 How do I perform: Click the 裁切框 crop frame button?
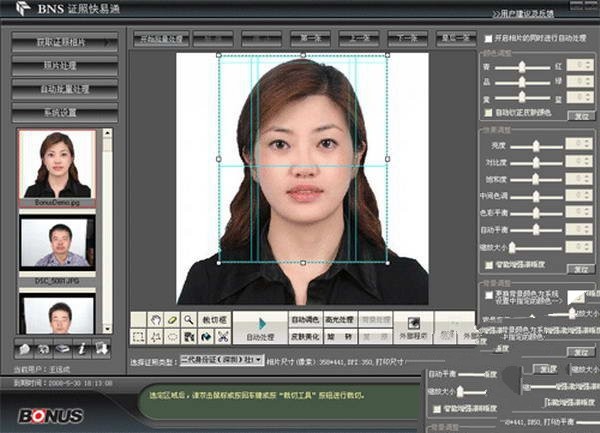(214, 319)
